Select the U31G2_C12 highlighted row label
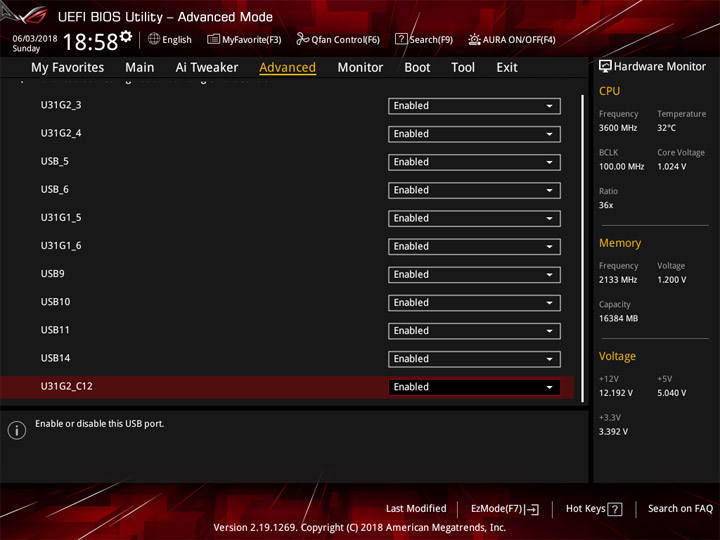Screen dimensions: 720x540 click(66, 386)
